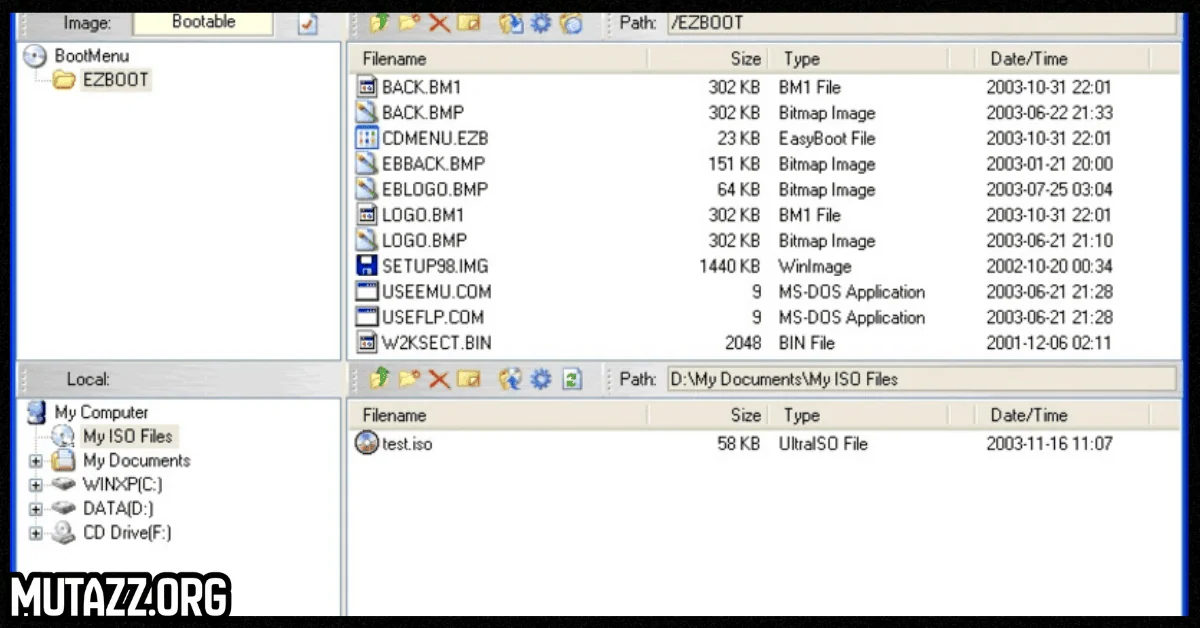Click the Up folder icon in image toolbar
The image size is (1200, 628).
tap(378, 23)
